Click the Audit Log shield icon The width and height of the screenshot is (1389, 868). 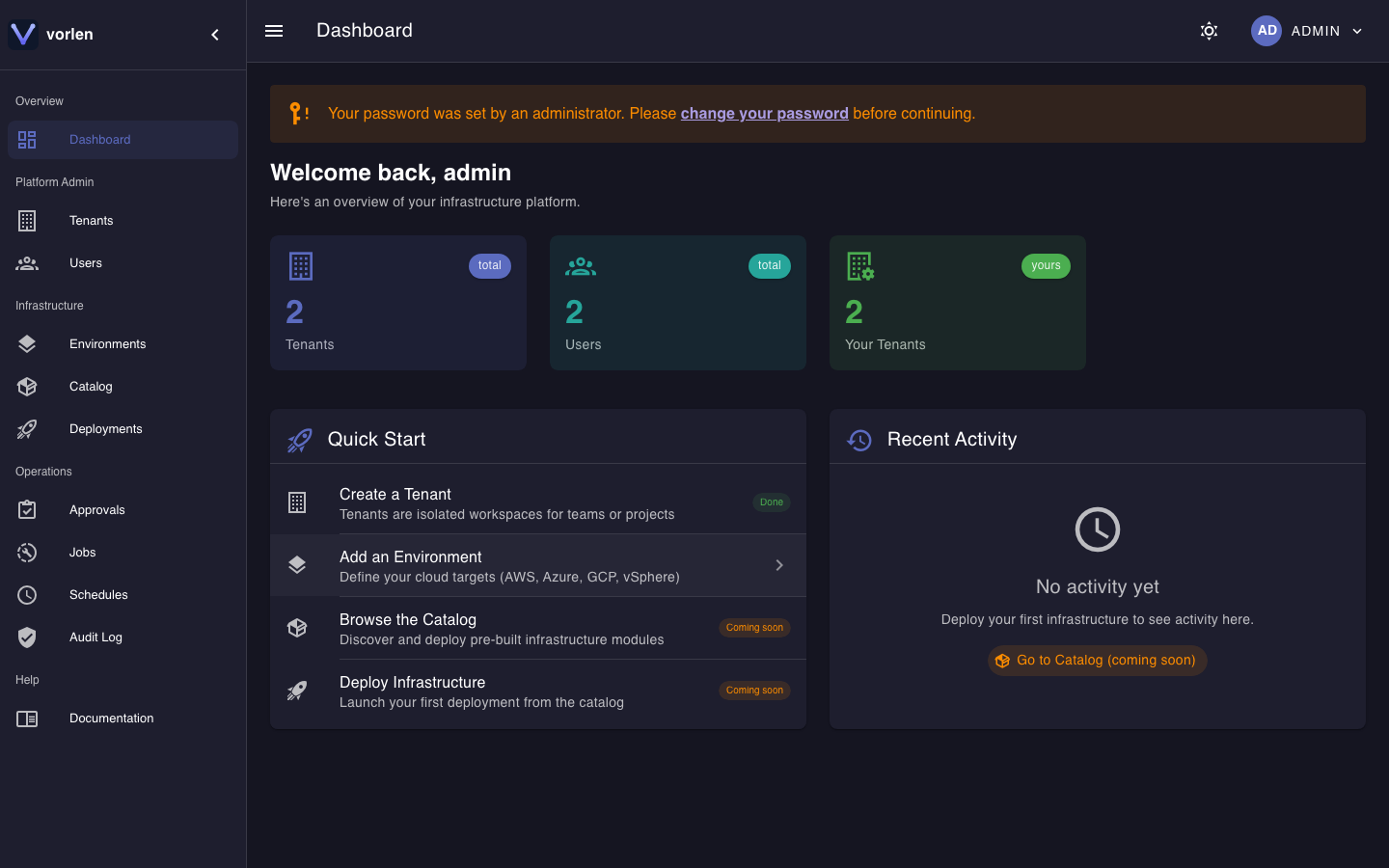pos(27,637)
